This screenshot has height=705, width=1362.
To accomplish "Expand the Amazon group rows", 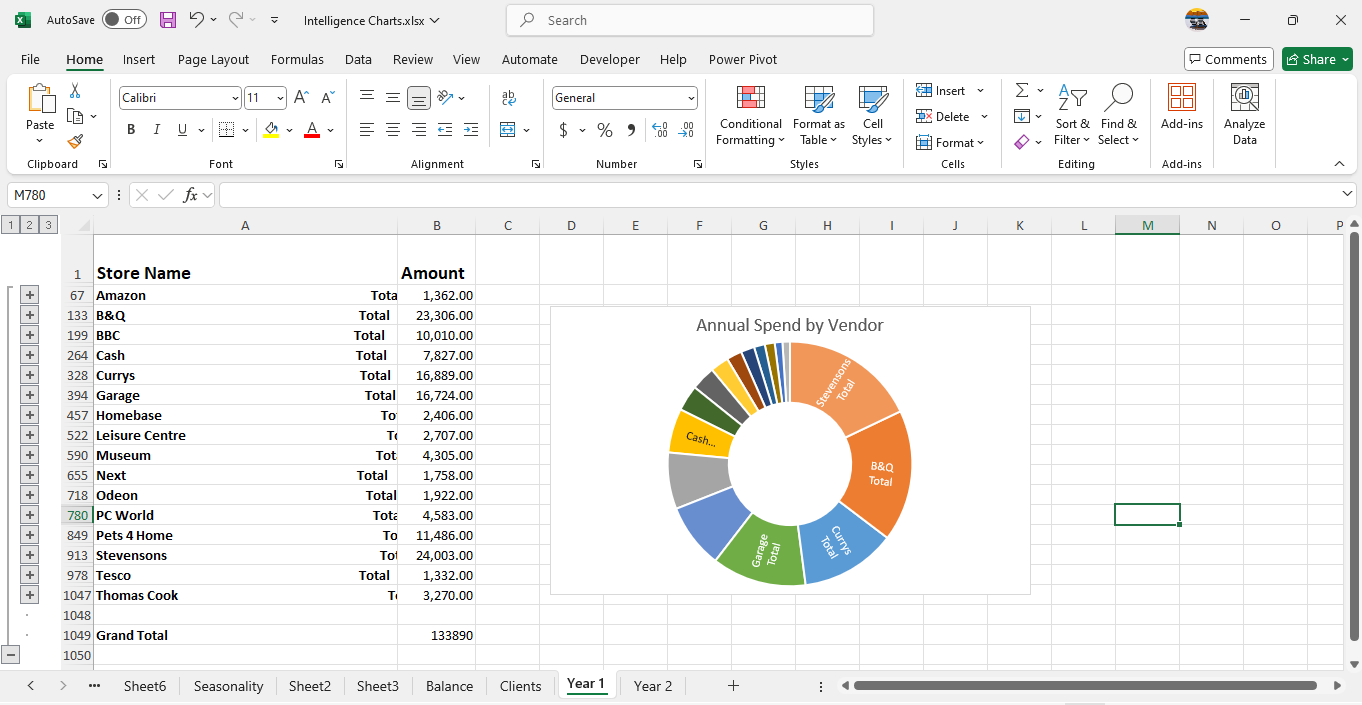I will pos(30,295).
